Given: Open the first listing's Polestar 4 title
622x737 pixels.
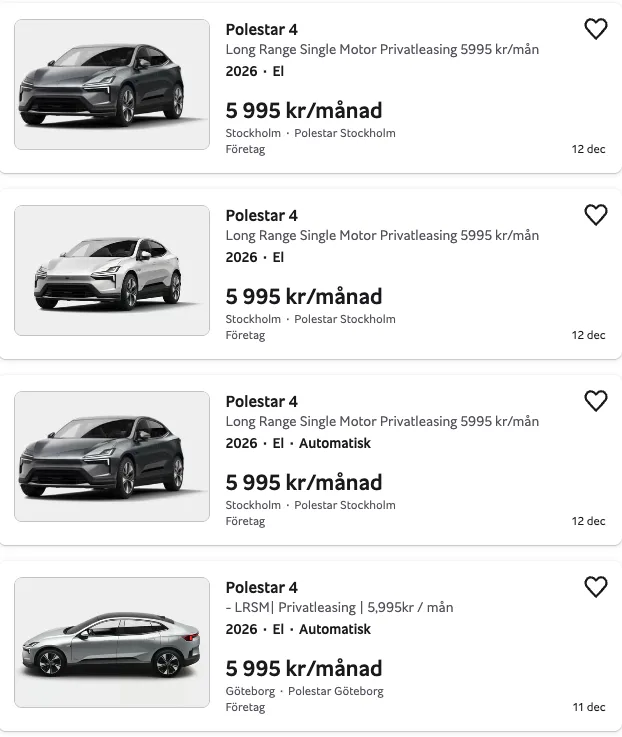Looking at the screenshot, I should tap(261, 30).
